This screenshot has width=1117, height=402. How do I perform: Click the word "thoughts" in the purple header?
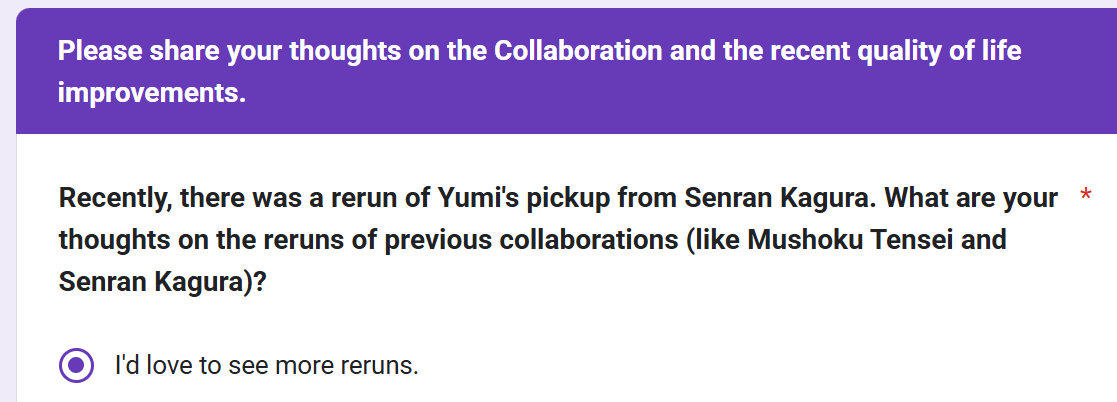tap(343, 52)
